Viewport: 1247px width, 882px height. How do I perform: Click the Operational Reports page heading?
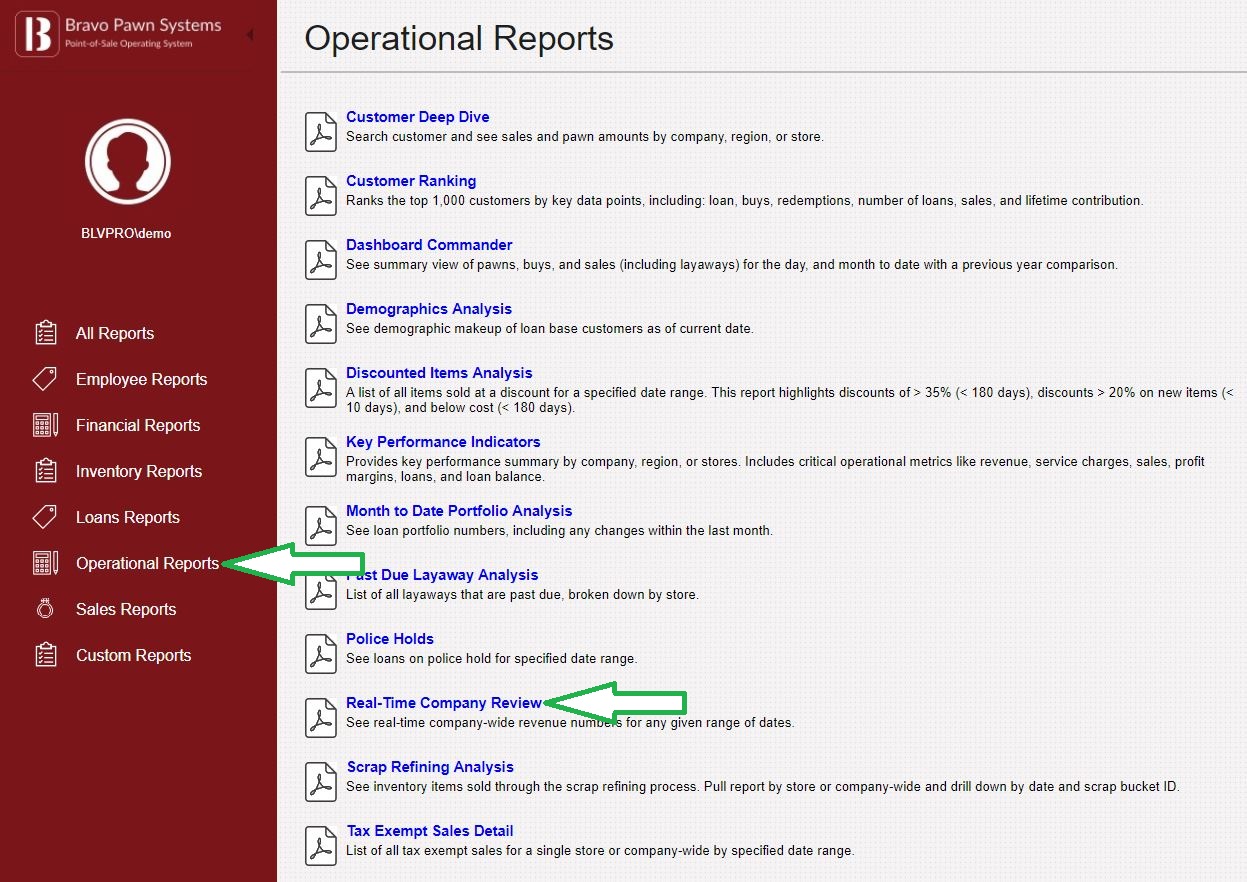(459, 38)
